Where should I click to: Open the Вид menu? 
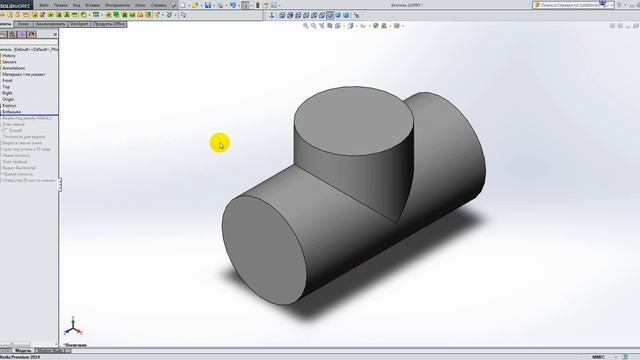(76, 5)
